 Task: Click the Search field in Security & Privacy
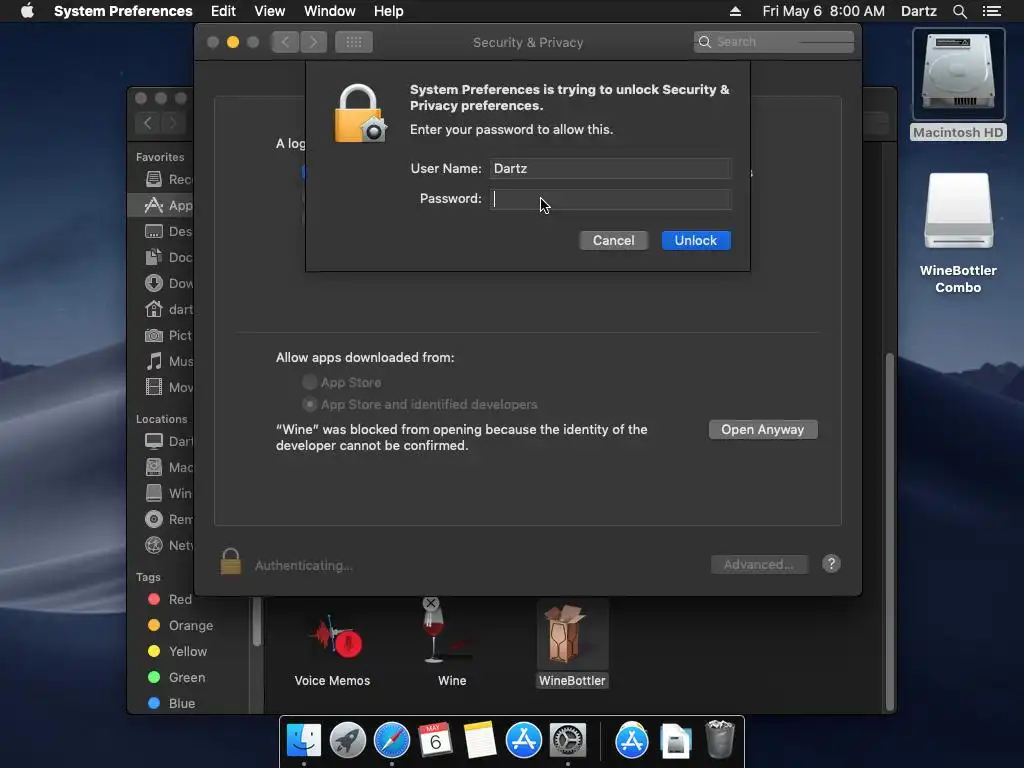coord(774,42)
